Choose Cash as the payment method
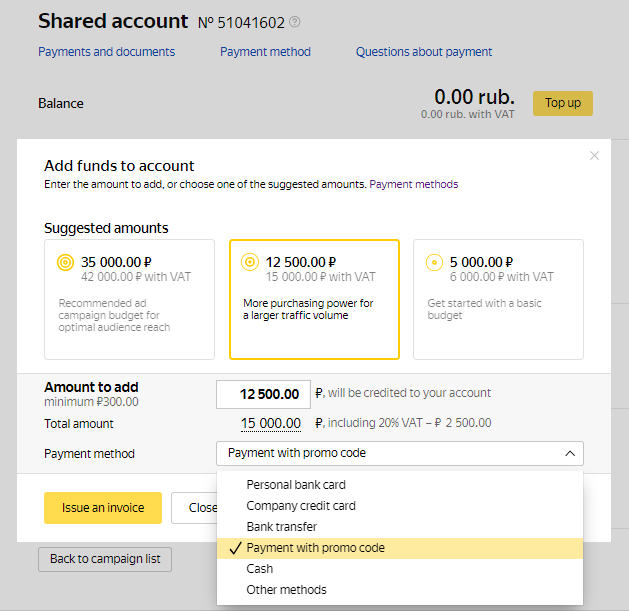The image size is (629, 611). click(260, 569)
